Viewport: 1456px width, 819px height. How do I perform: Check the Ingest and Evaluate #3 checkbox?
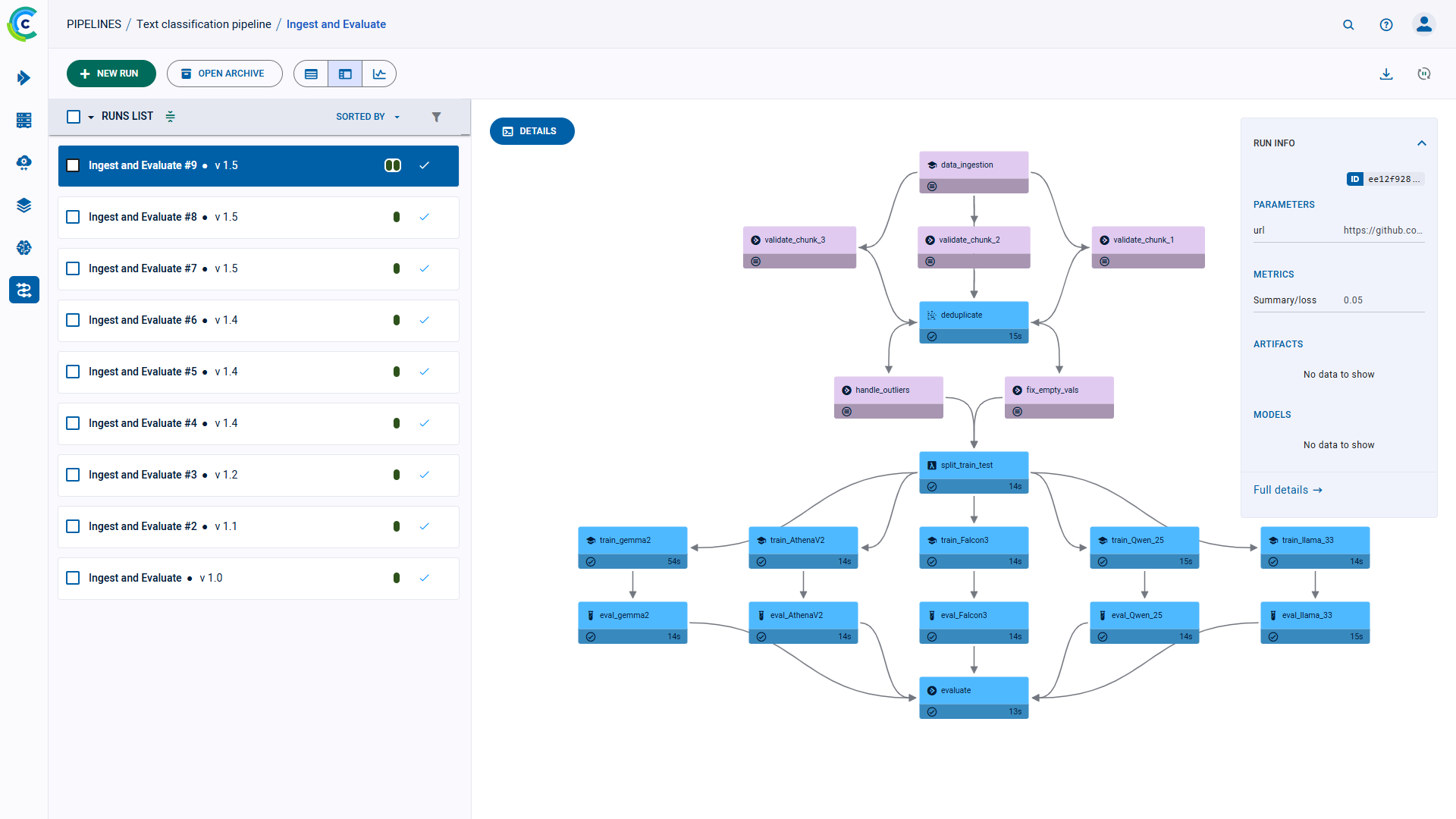[73, 475]
